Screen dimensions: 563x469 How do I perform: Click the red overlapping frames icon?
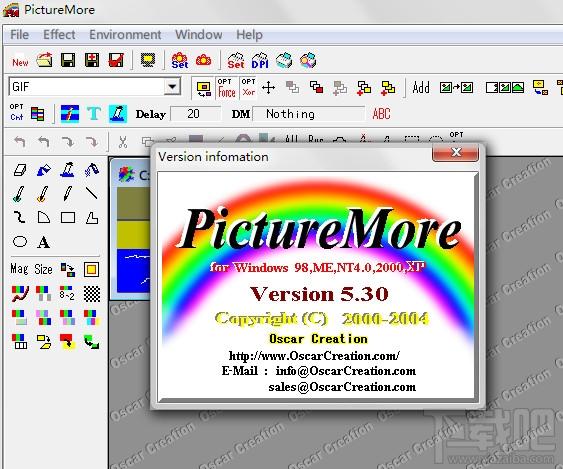coord(316,87)
